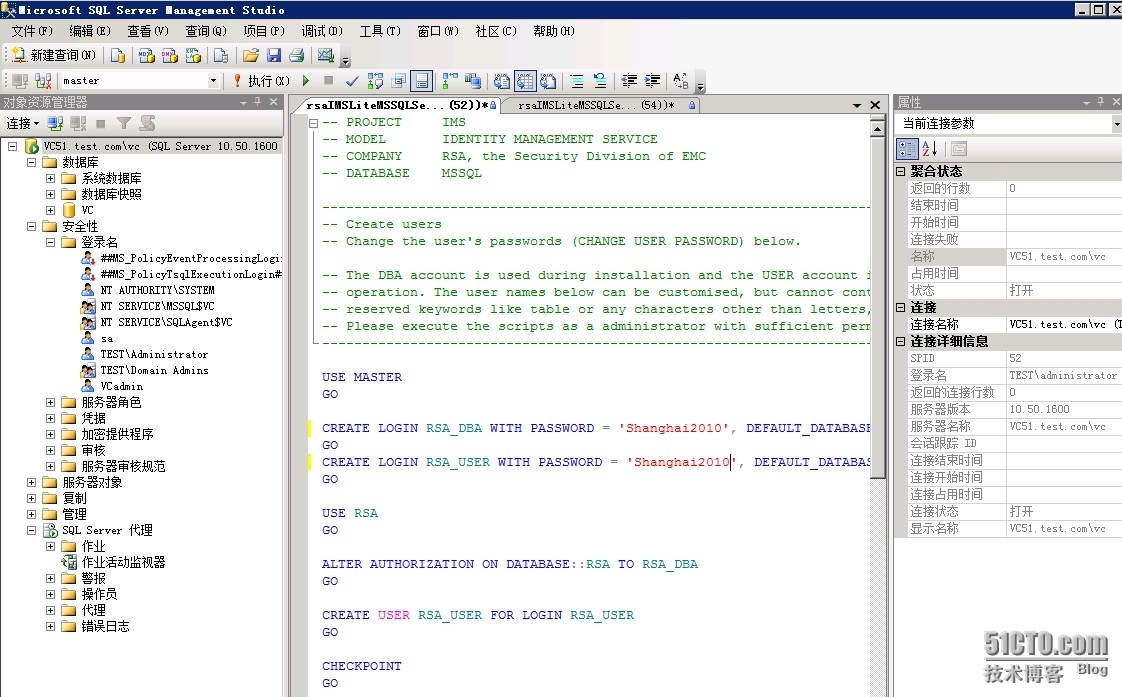Click the 服务器版本 property row
The height and width of the screenshot is (697, 1122).
tap(1013, 409)
